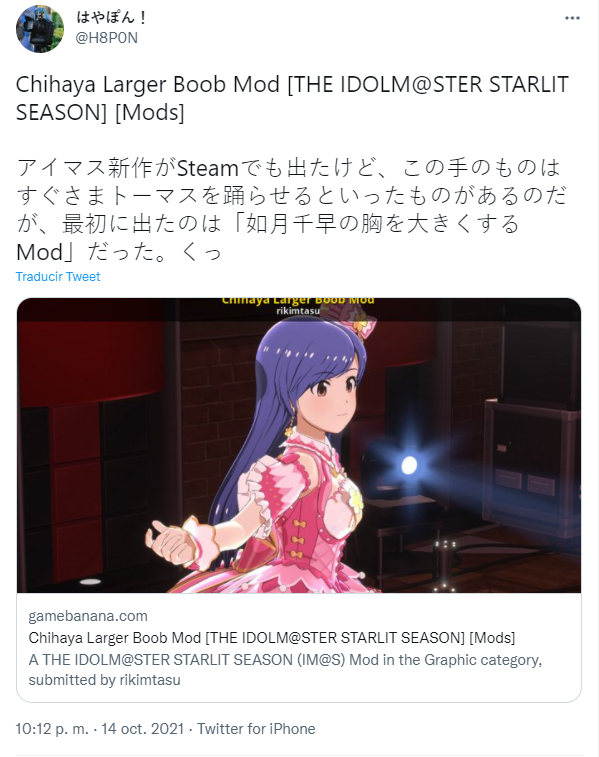
Task: Click the tweet's English headline text
Action: [293, 98]
